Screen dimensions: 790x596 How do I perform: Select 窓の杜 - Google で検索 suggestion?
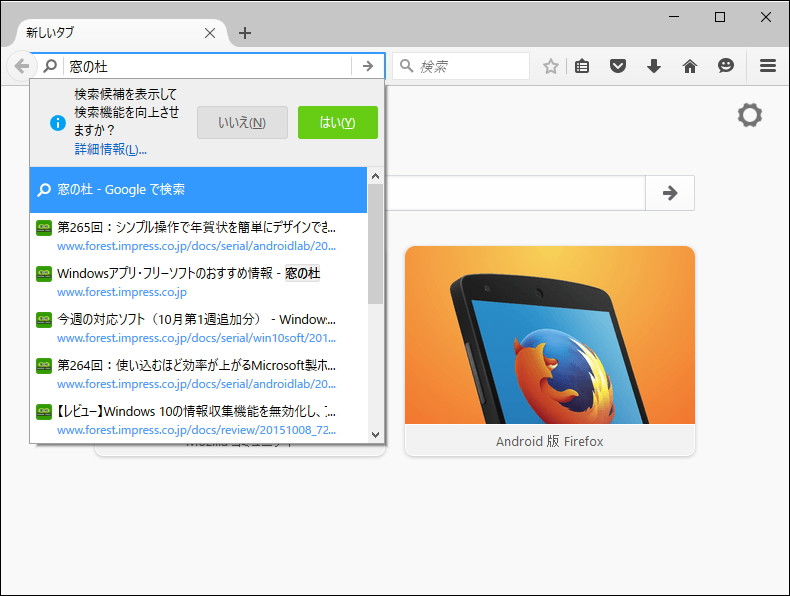[x=199, y=190]
